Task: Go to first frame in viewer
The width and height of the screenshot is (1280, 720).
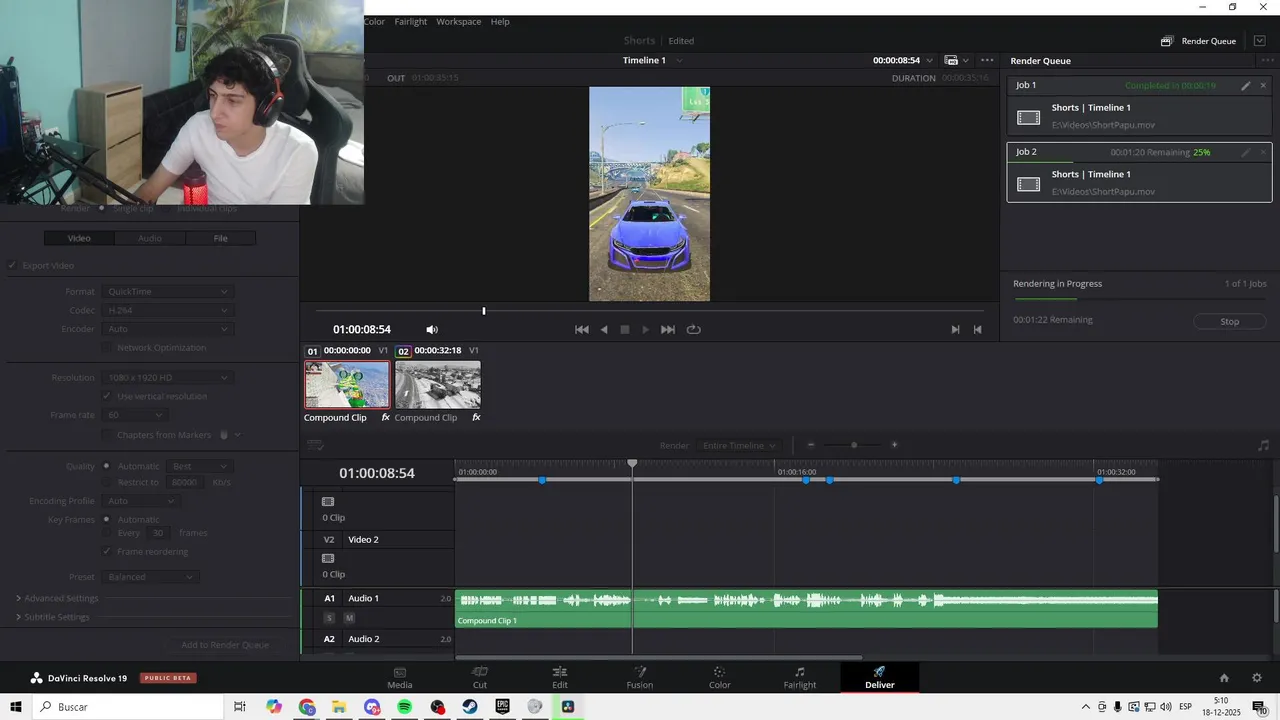Action: 581,329
